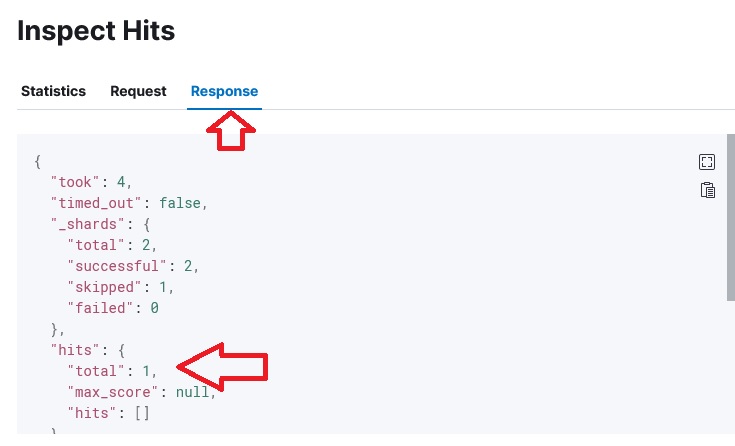
Task: Click the "successful" line in response
Action: pyautogui.click(x=133, y=266)
